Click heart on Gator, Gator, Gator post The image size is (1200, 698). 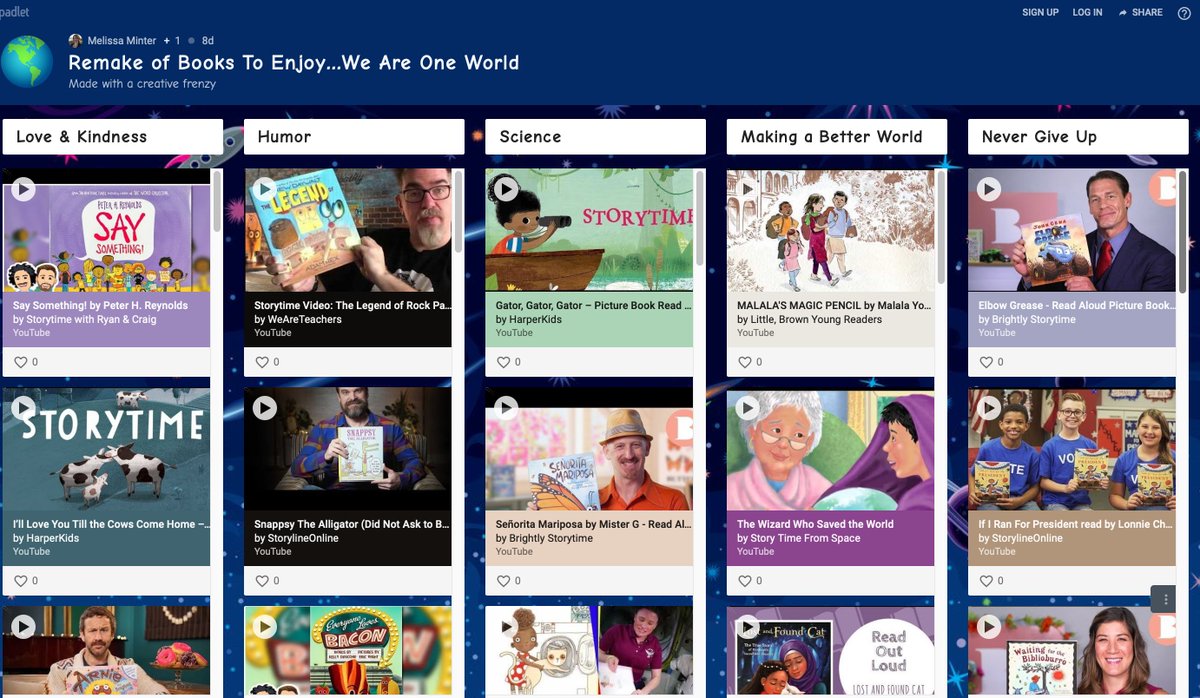503,362
